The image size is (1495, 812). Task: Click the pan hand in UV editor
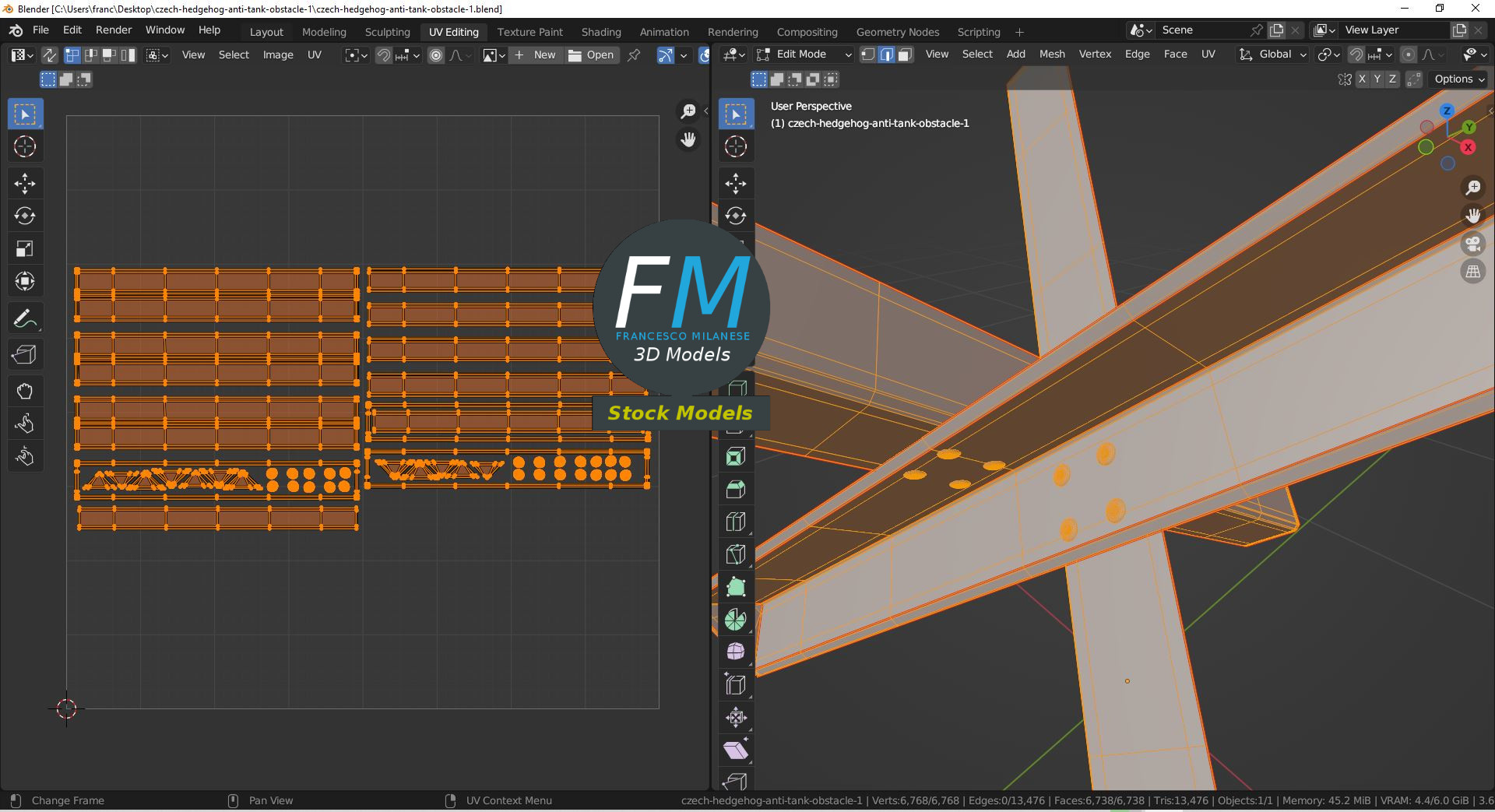coord(688,140)
